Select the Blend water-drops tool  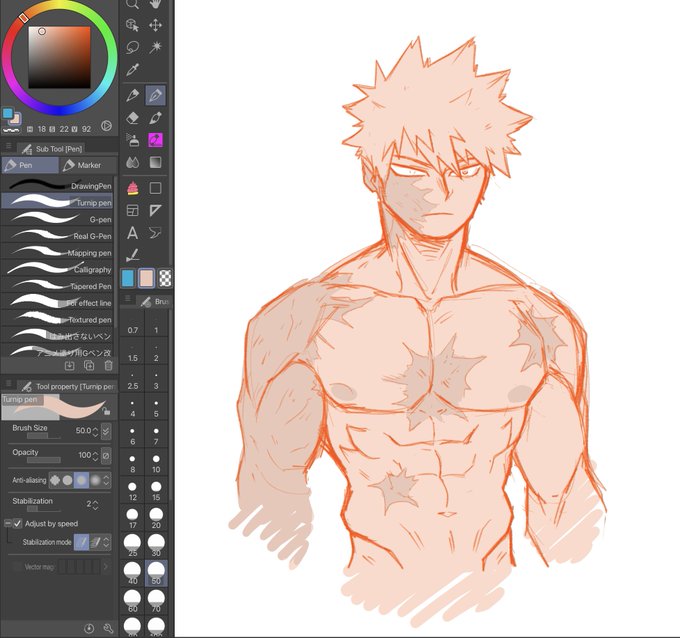pos(132,162)
